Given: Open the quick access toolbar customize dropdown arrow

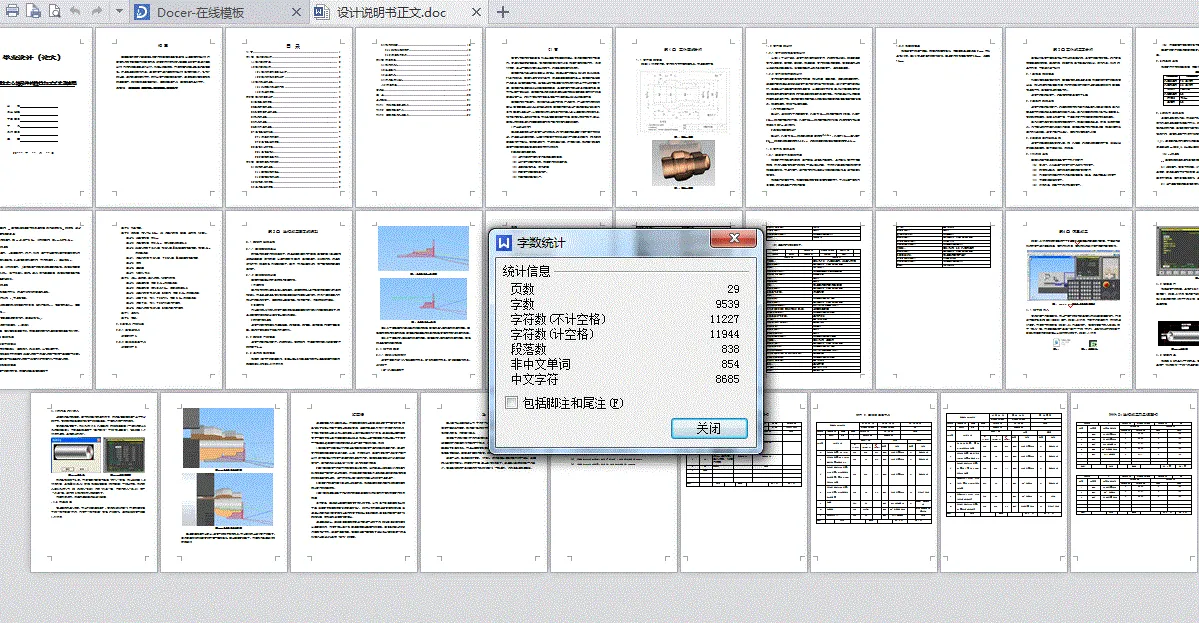Looking at the screenshot, I should (x=117, y=11).
